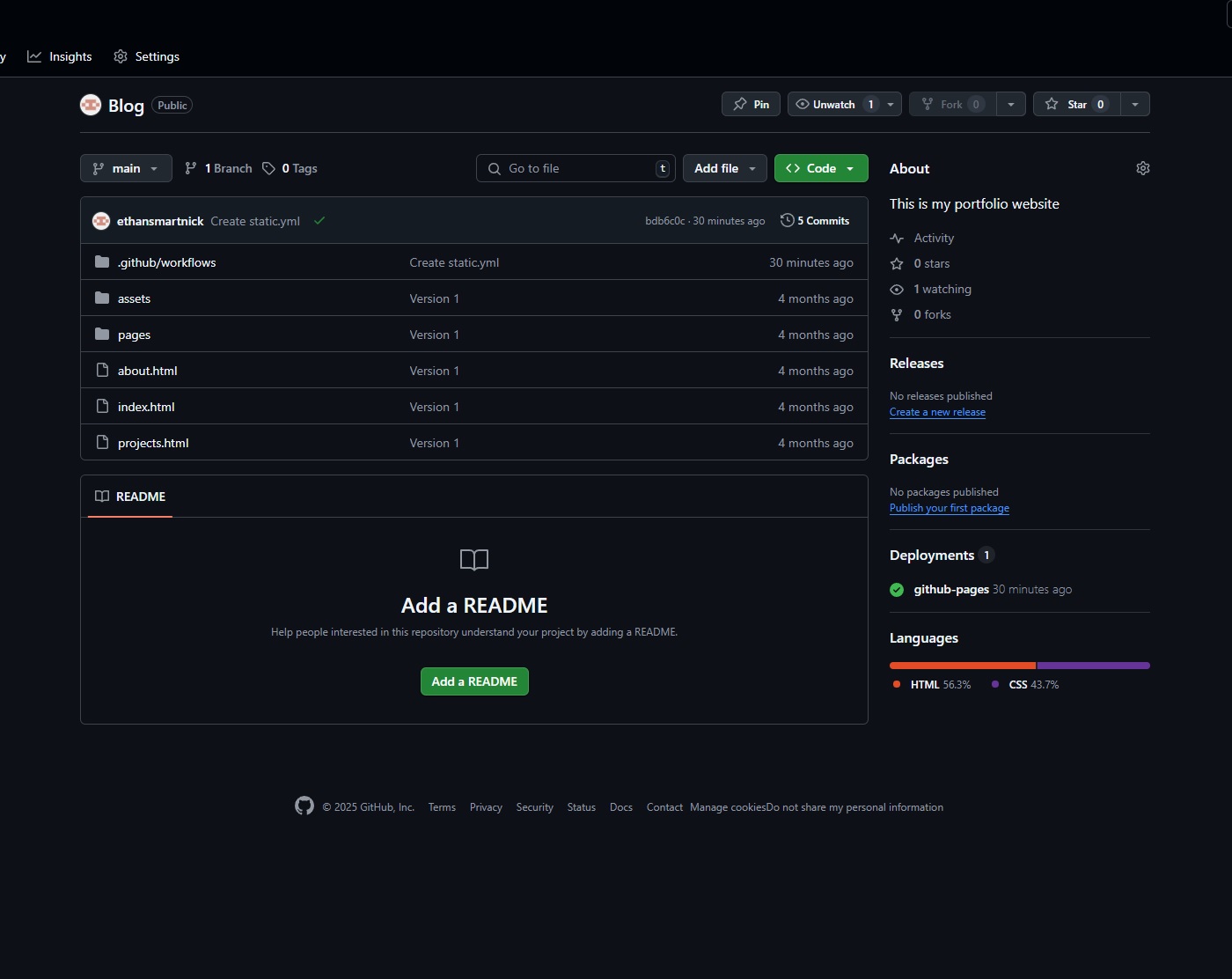Open the Version 1 commit for about.html
1232x979 pixels.
pos(434,371)
